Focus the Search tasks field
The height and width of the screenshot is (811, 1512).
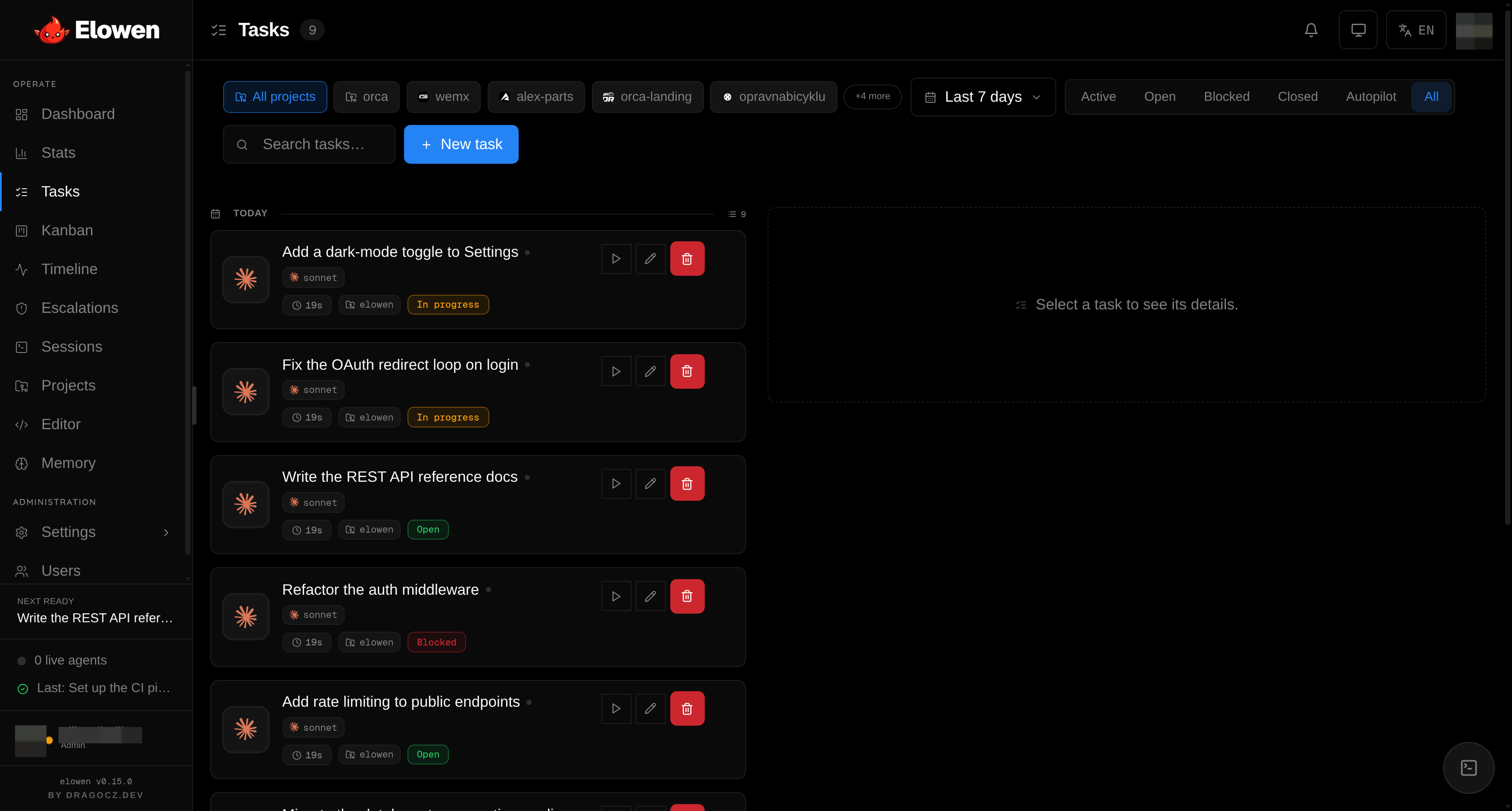[x=309, y=144]
